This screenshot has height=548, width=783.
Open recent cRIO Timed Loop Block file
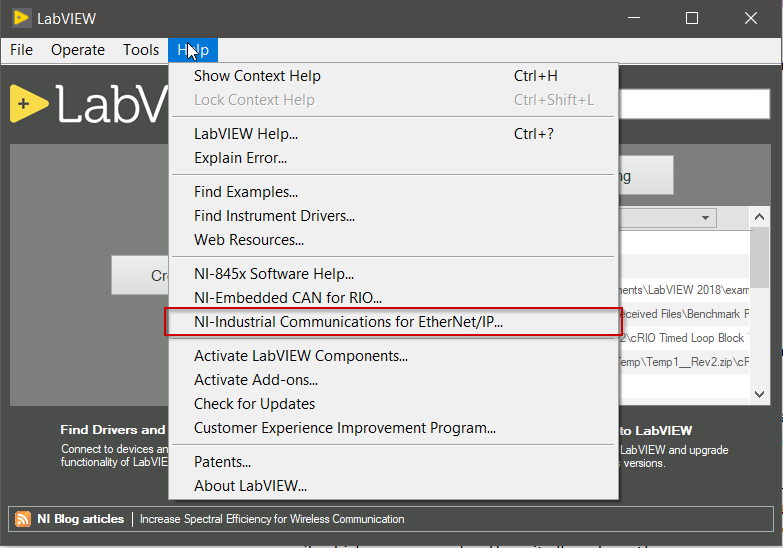[x=684, y=338]
